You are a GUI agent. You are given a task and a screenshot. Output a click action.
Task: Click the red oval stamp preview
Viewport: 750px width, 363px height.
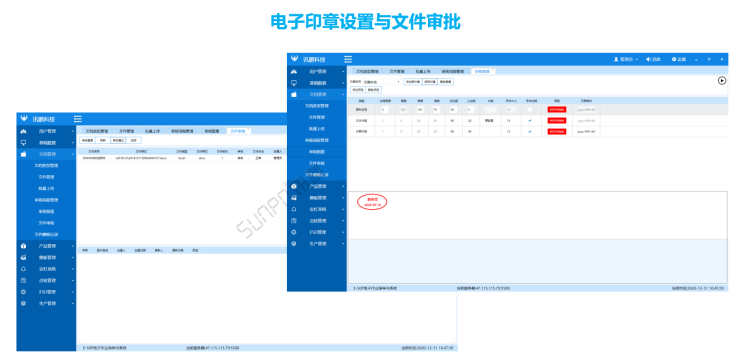point(372,202)
